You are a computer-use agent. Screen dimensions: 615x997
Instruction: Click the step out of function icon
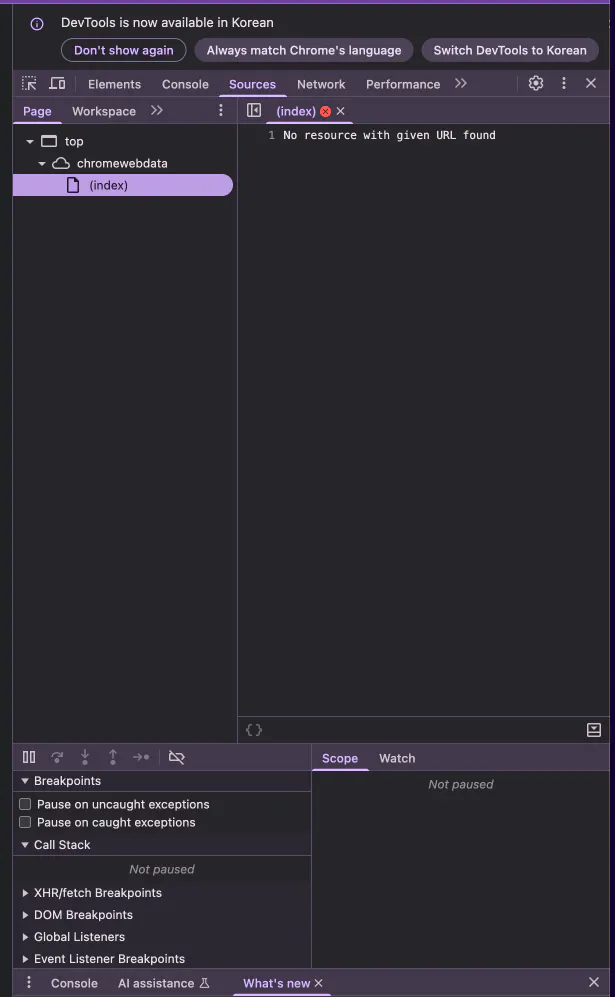click(x=113, y=757)
